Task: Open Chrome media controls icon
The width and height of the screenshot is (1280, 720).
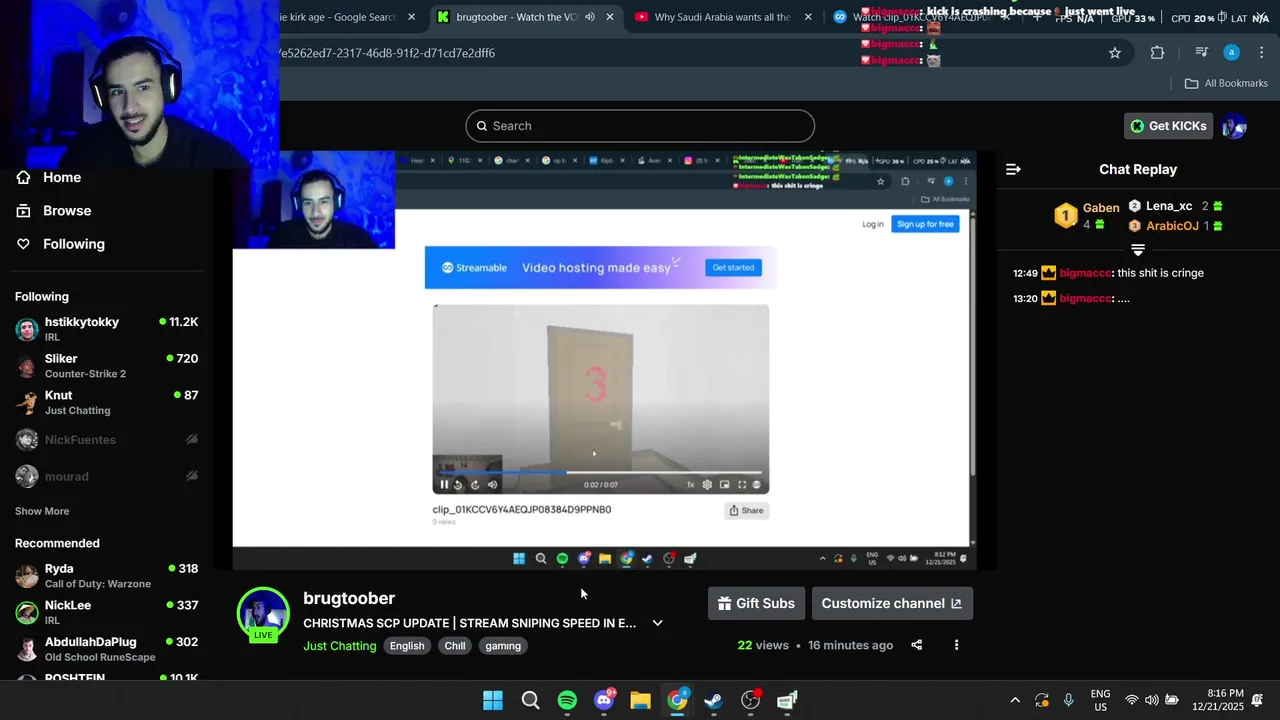Action: [1202, 53]
